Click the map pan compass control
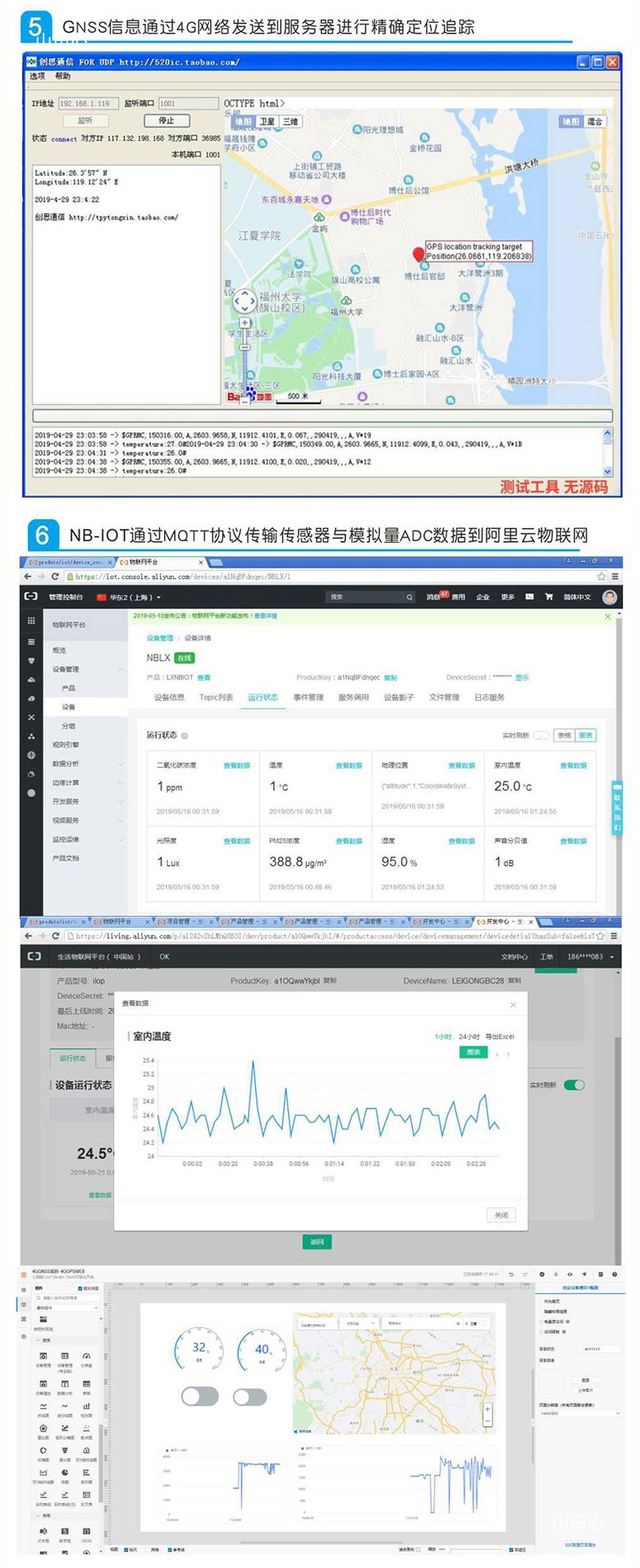Viewport: 640px width, 1568px height. point(245,302)
